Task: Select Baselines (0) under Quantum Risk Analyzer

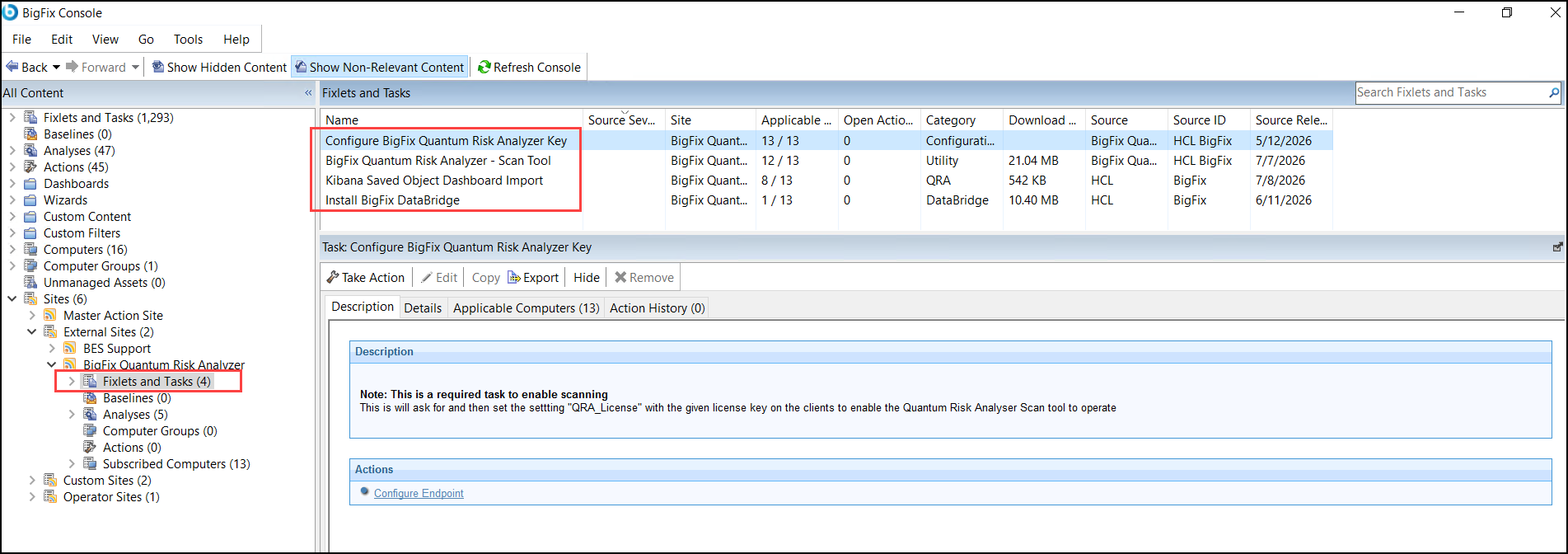Action: [x=137, y=397]
